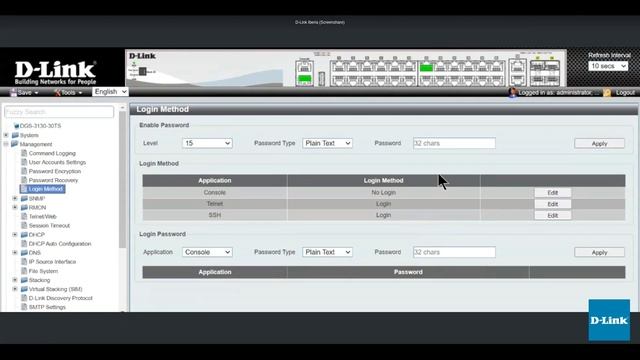Open User Accounts Settings
Image resolution: width=640 pixels, height=360 pixels.
point(57,162)
